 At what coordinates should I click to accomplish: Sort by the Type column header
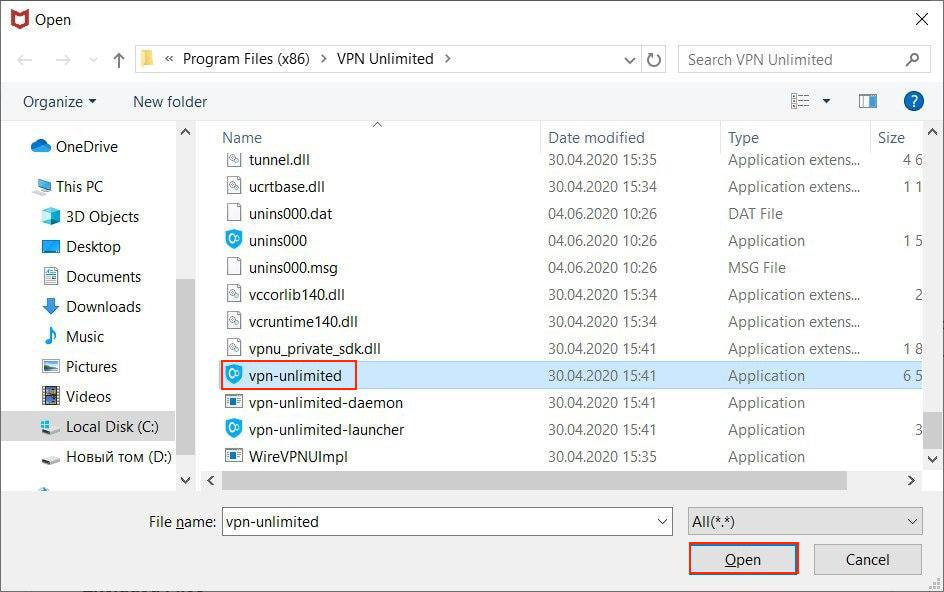(x=743, y=138)
